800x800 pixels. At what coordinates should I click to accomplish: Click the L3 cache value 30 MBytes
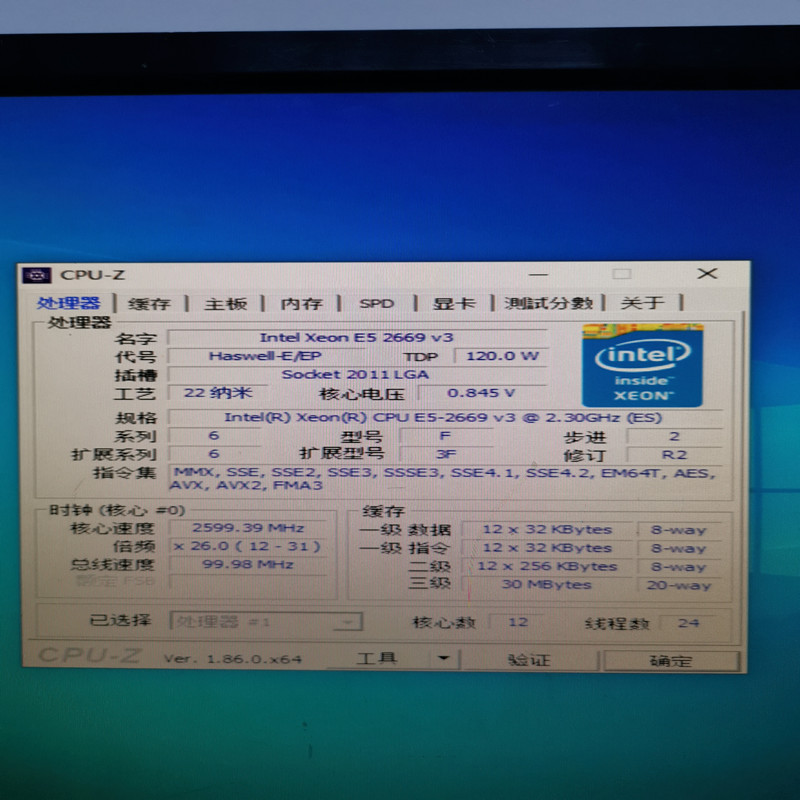(547, 584)
